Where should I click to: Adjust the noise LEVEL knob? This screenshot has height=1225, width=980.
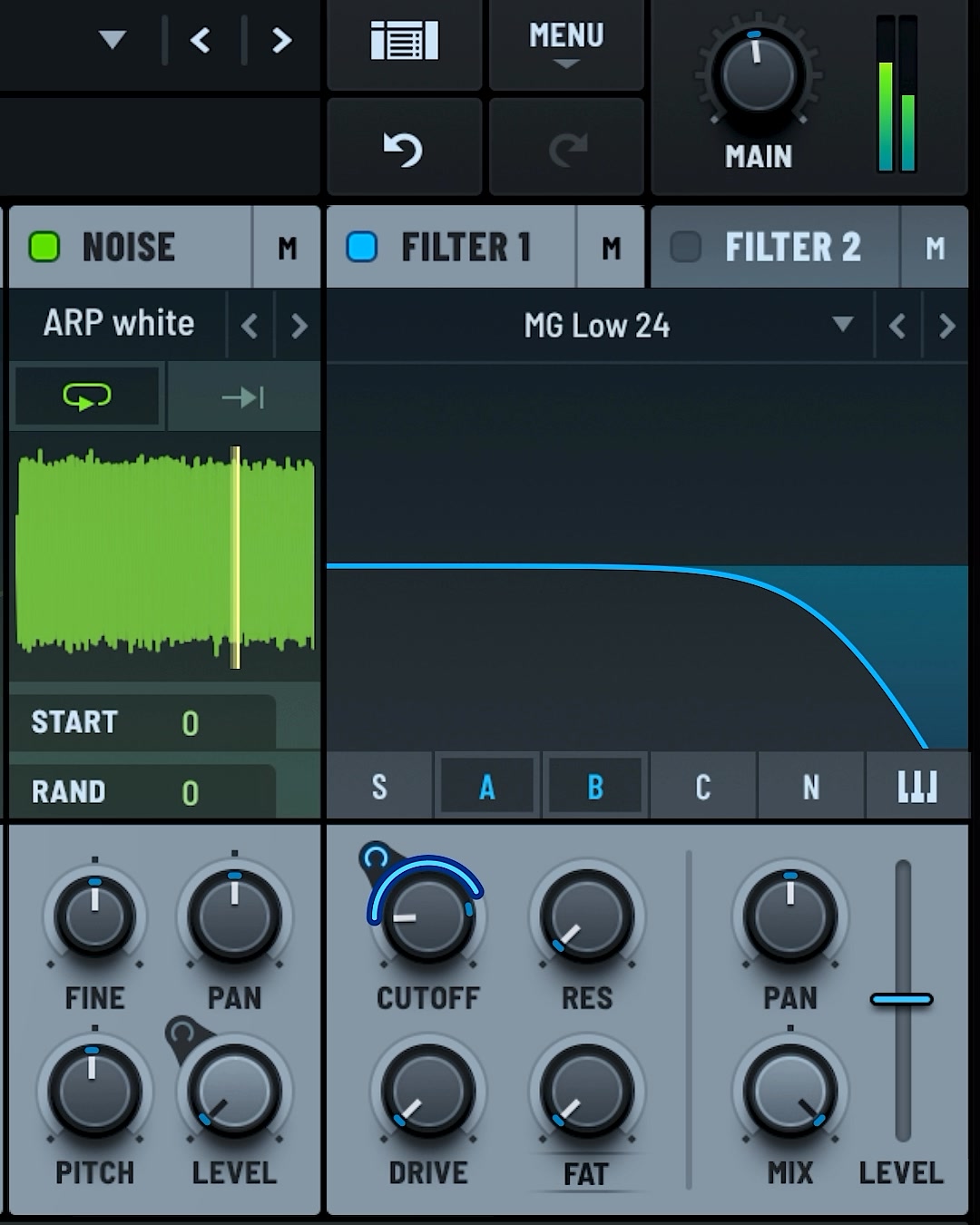tap(234, 1092)
